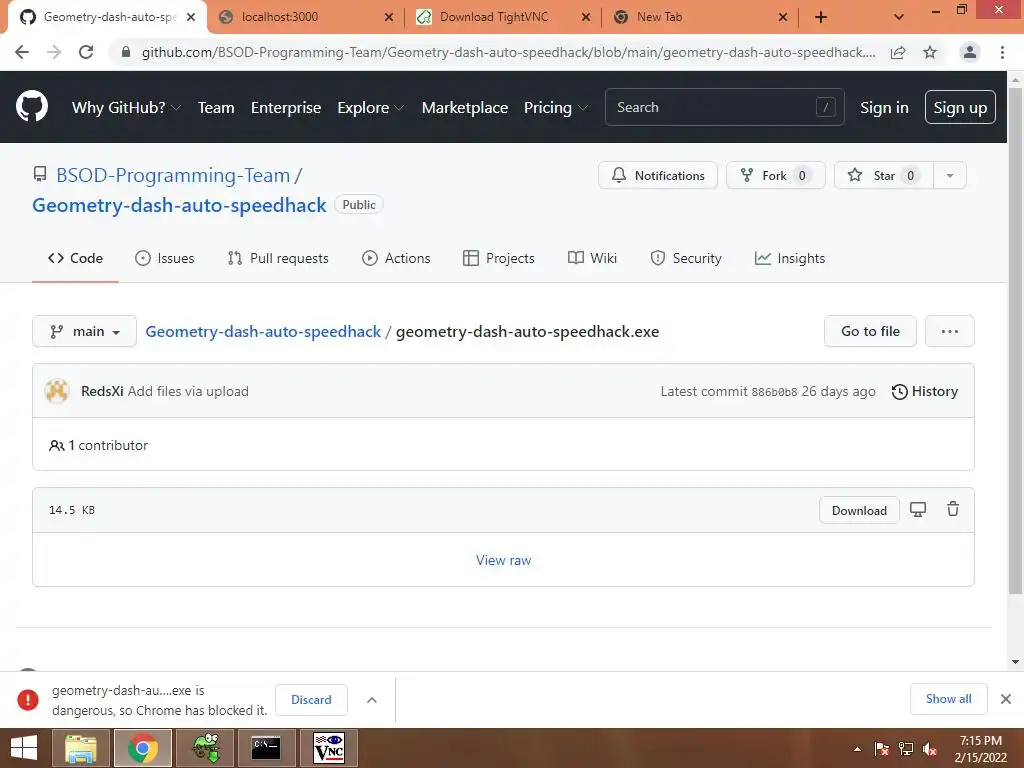
Task: Expand the Explore dropdown
Action: [x=370, y=108]
